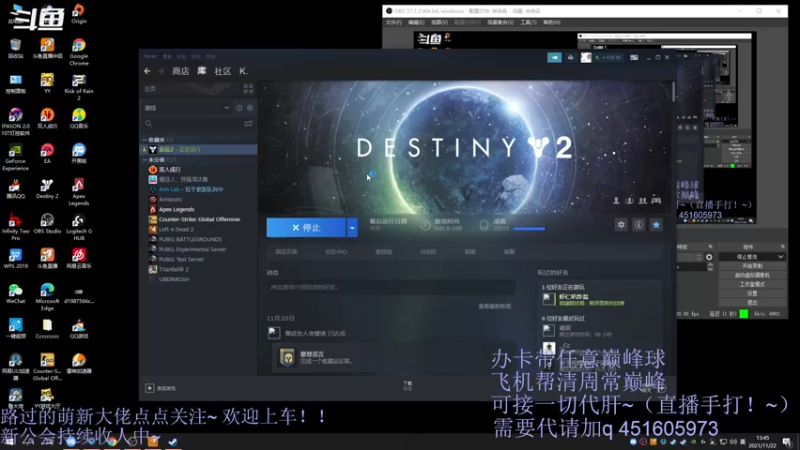Open Microsoft Edge desktop shortcut
Screen dimensions: 800x450
click(x=47, y=297)
